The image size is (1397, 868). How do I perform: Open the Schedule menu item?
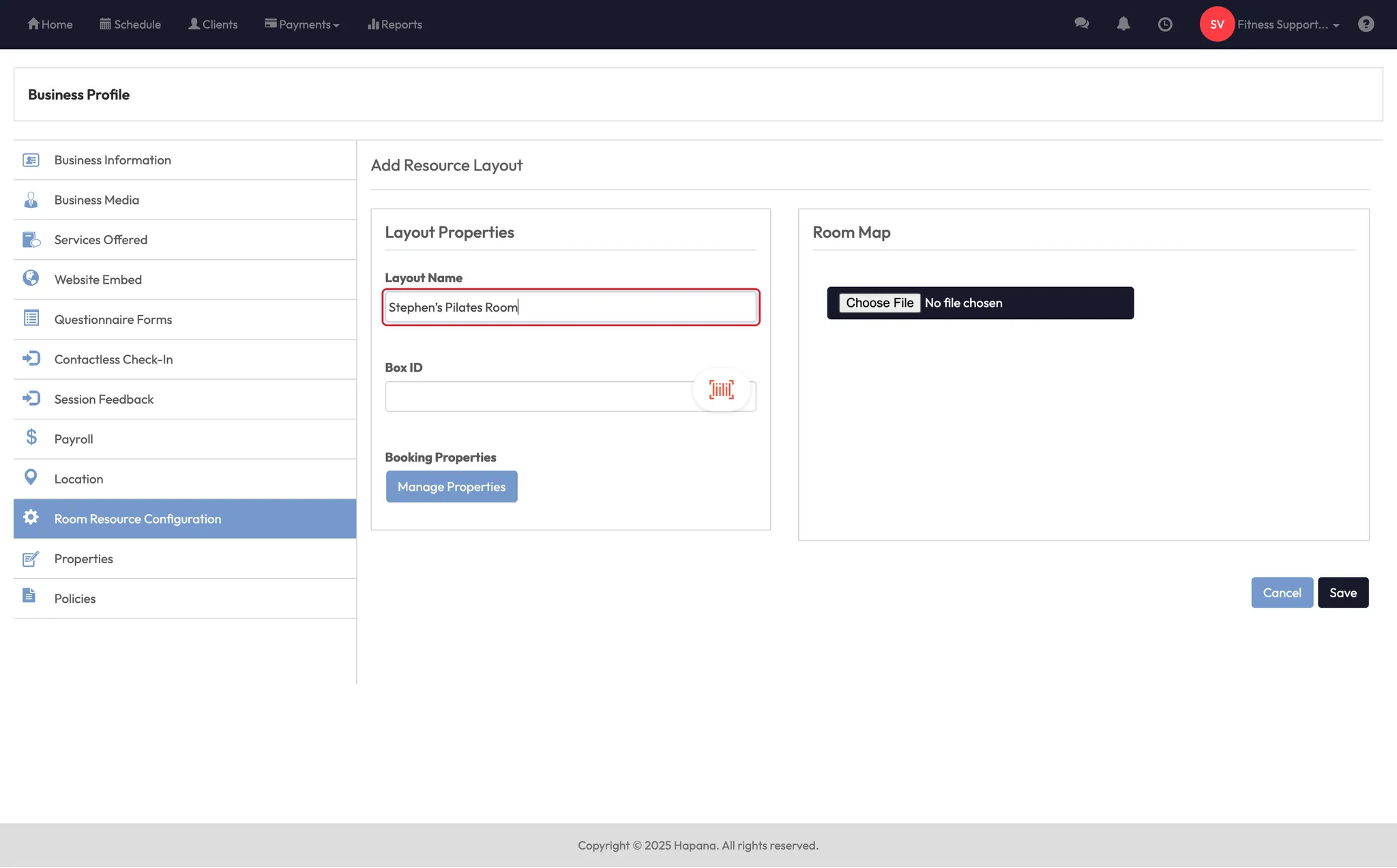point(130,25)
